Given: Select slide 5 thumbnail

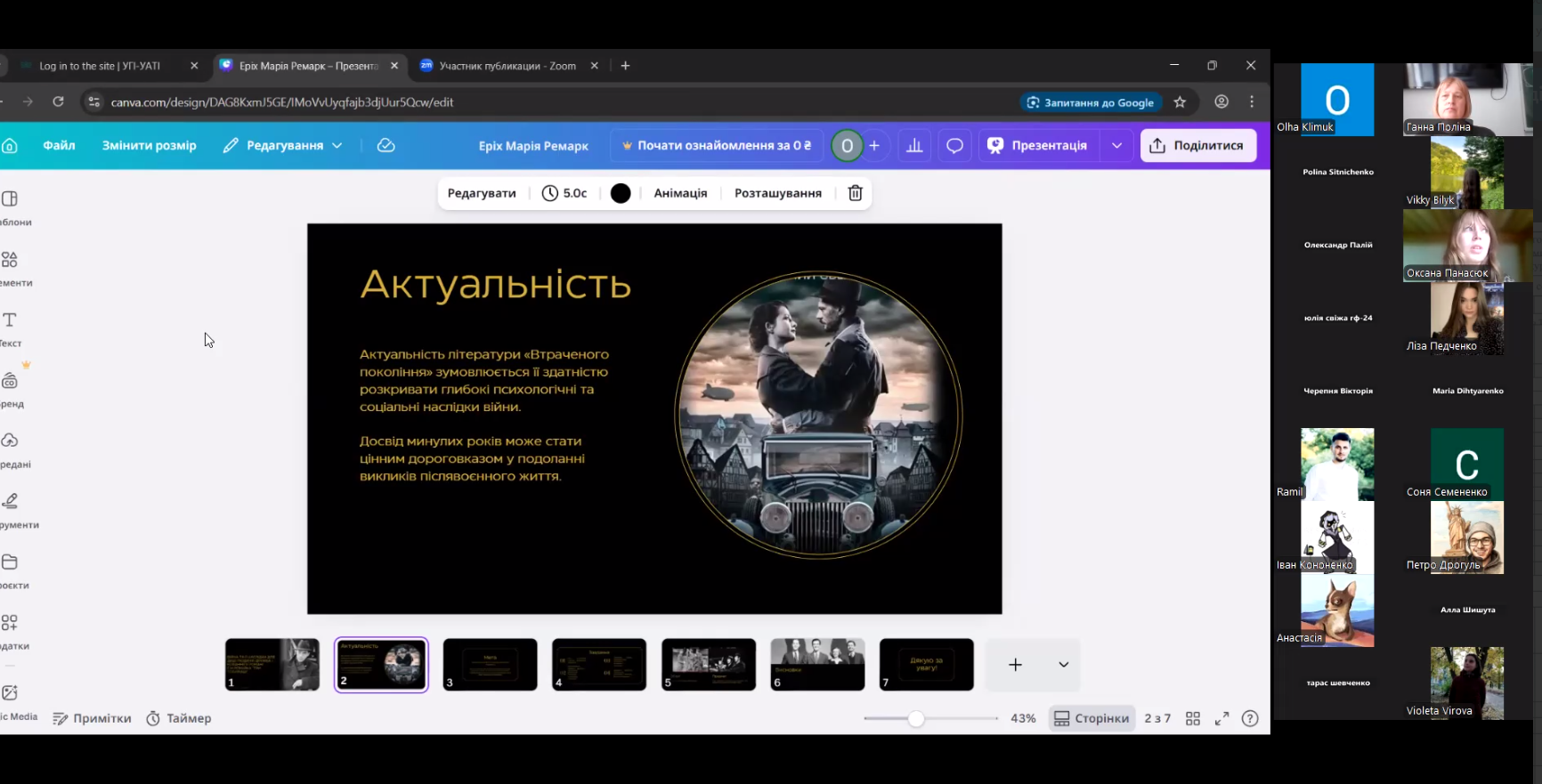Looking at the screenshot, I should coord(708,665).
